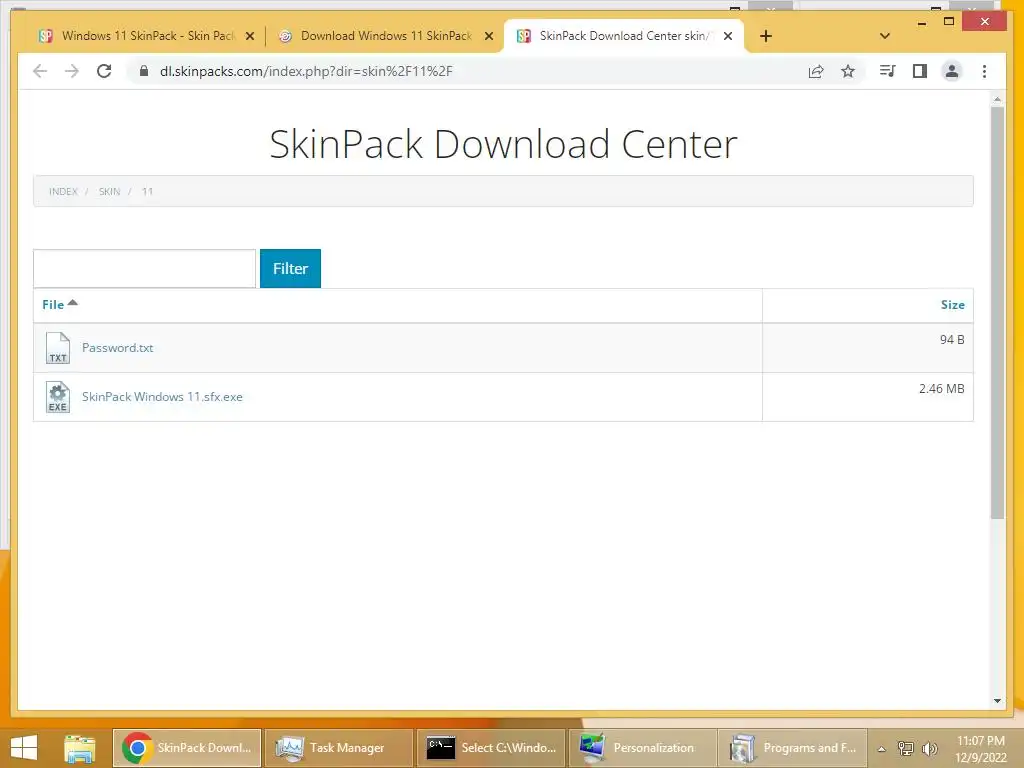Open the Chrome profile avatar
The width and height of the screenshot is (1024, 768).
tap(952, 71)
